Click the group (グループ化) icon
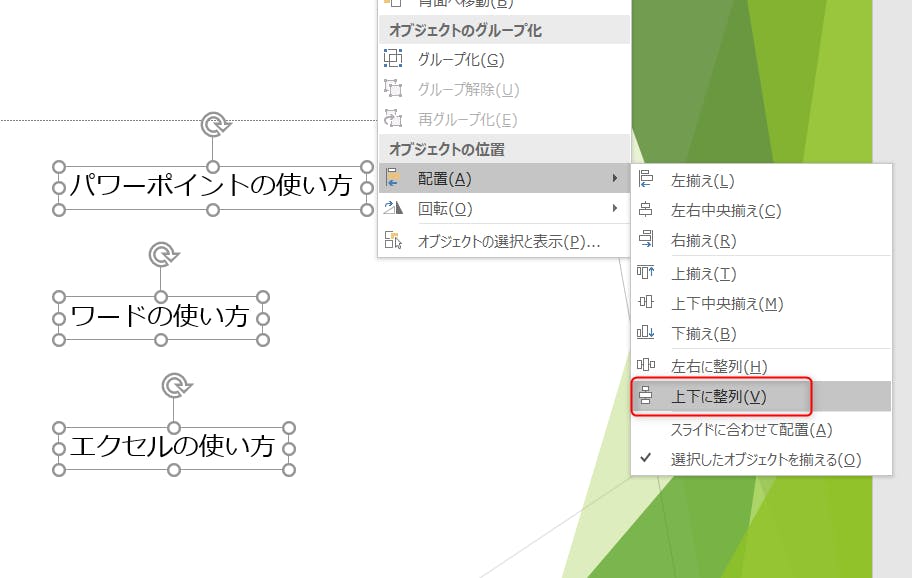 (x=393, y=59)
